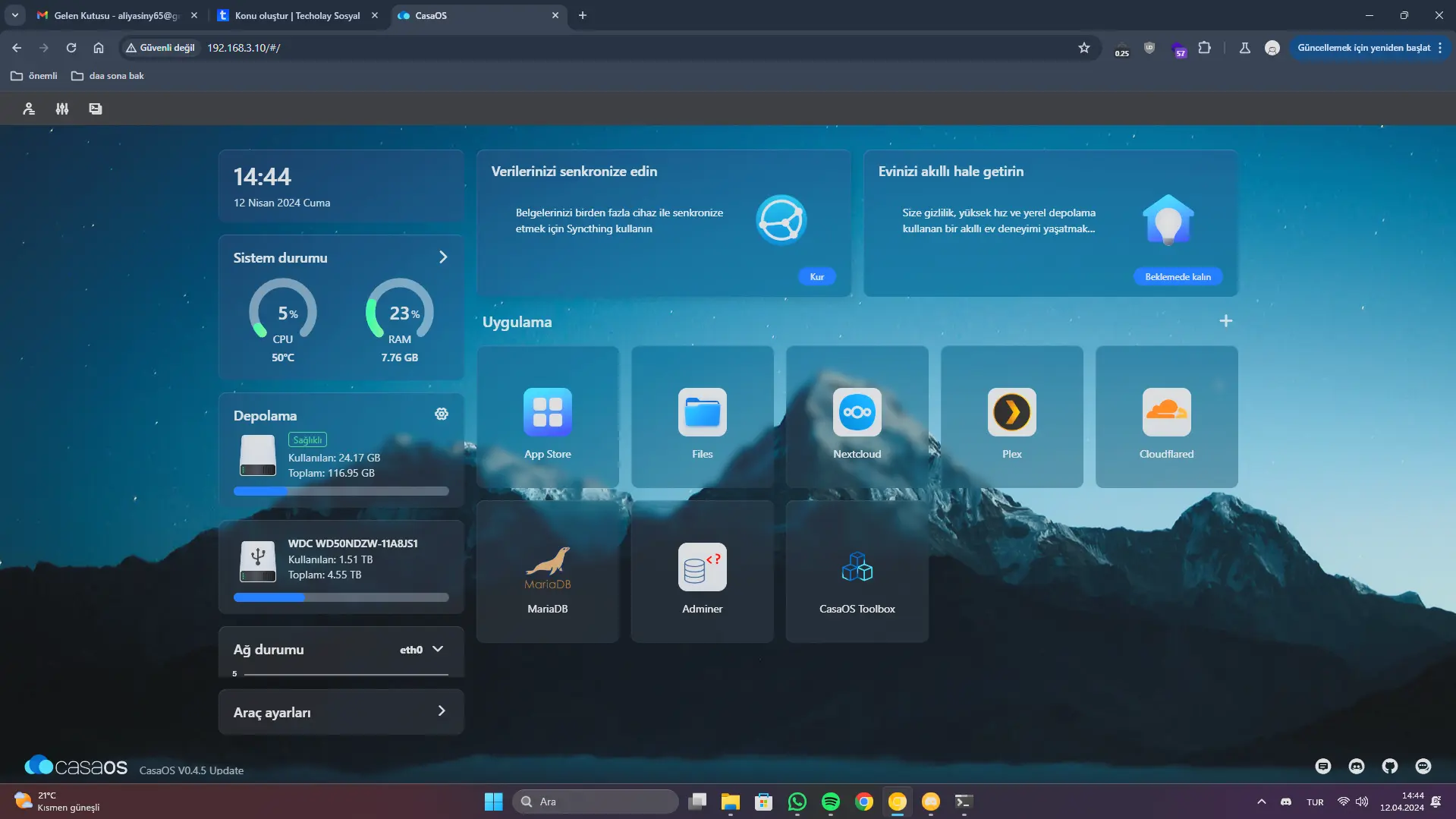Open the önemli bookmarks folder
Image resolution: width=1456 pixels, height=819 pixels.
34,76
